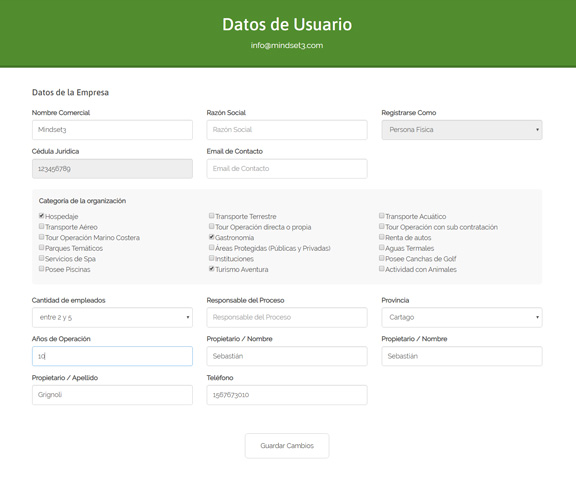
Task: Click Propietario / Nombre field under Provincia
Action: (x=462, y=356)
